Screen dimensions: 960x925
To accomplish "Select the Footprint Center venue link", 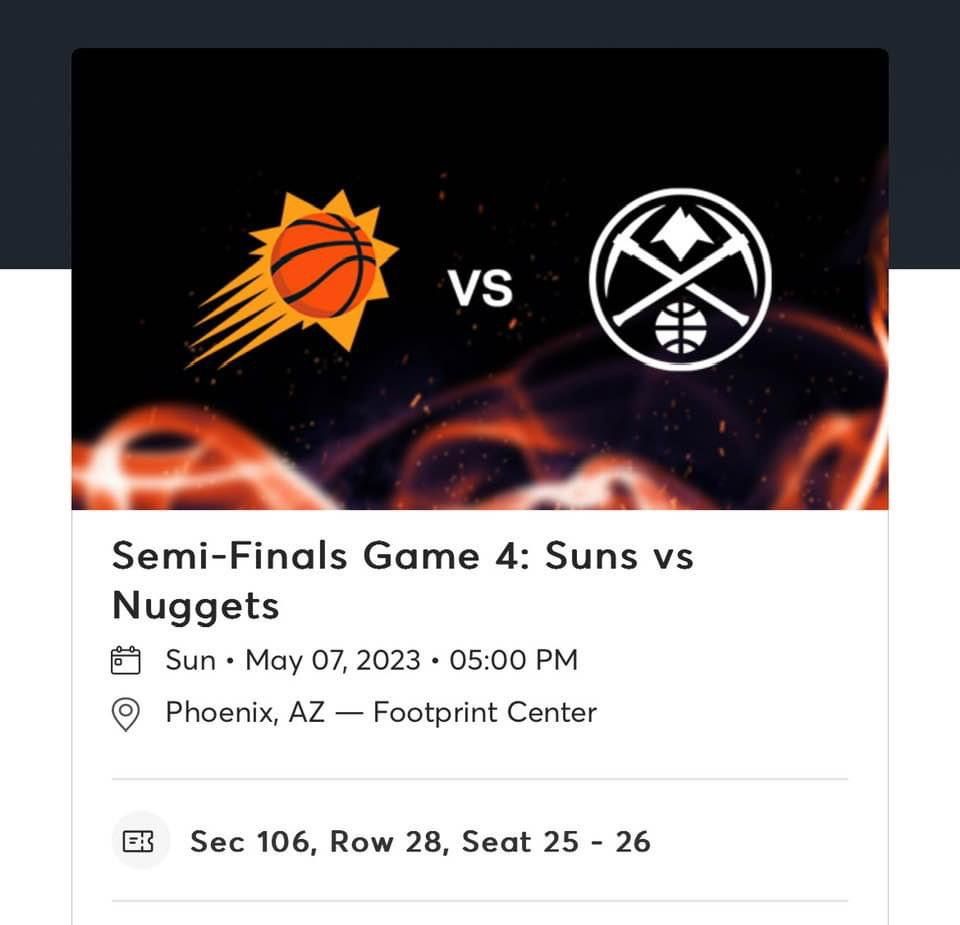I will coord(485,713).
